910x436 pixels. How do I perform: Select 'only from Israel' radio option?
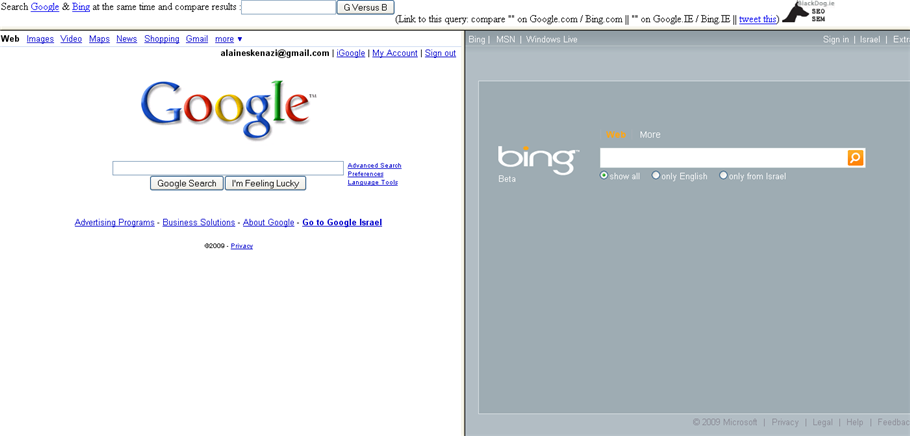(723, 175)
